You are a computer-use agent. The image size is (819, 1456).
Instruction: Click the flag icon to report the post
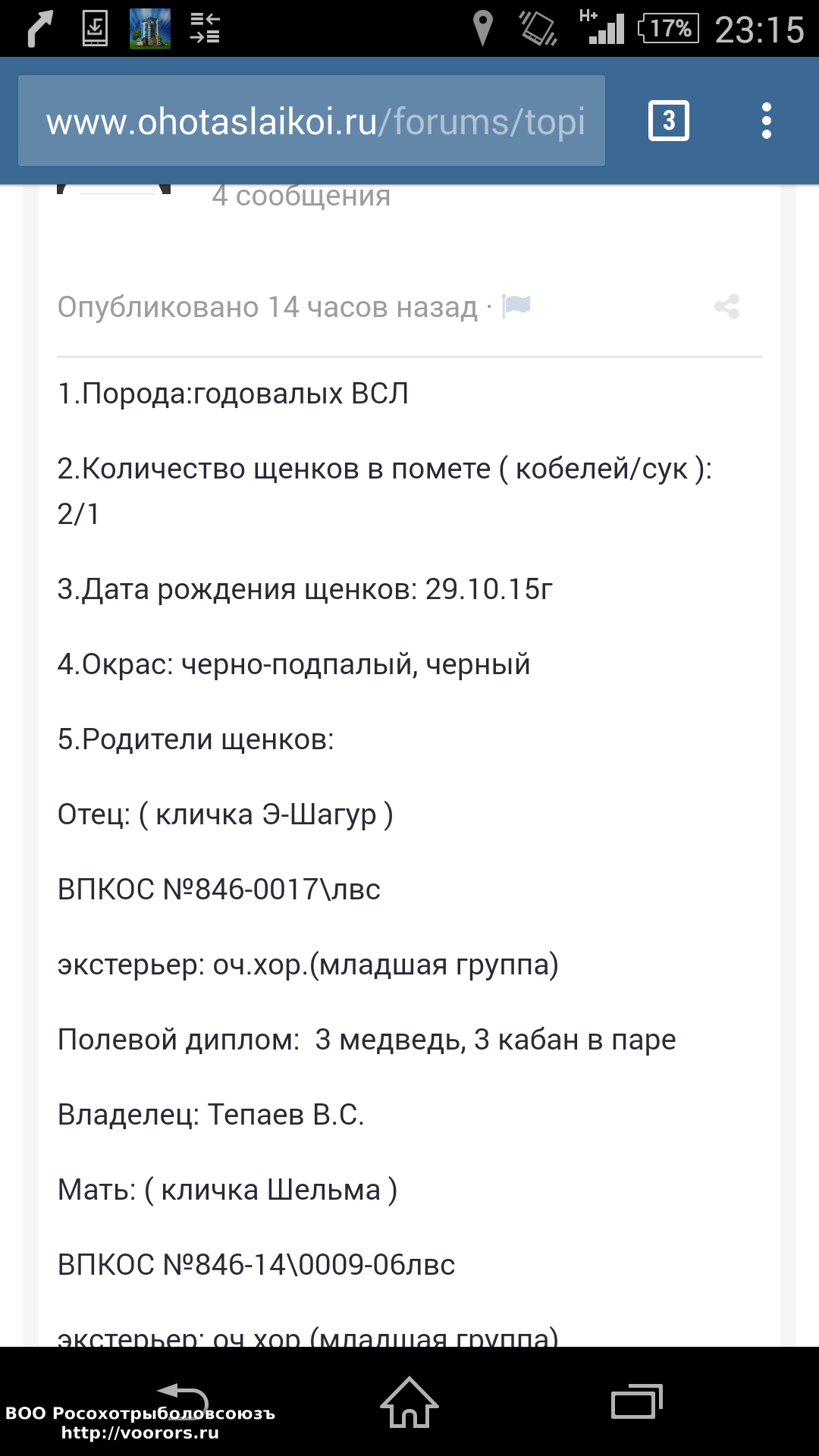point(517,306)
